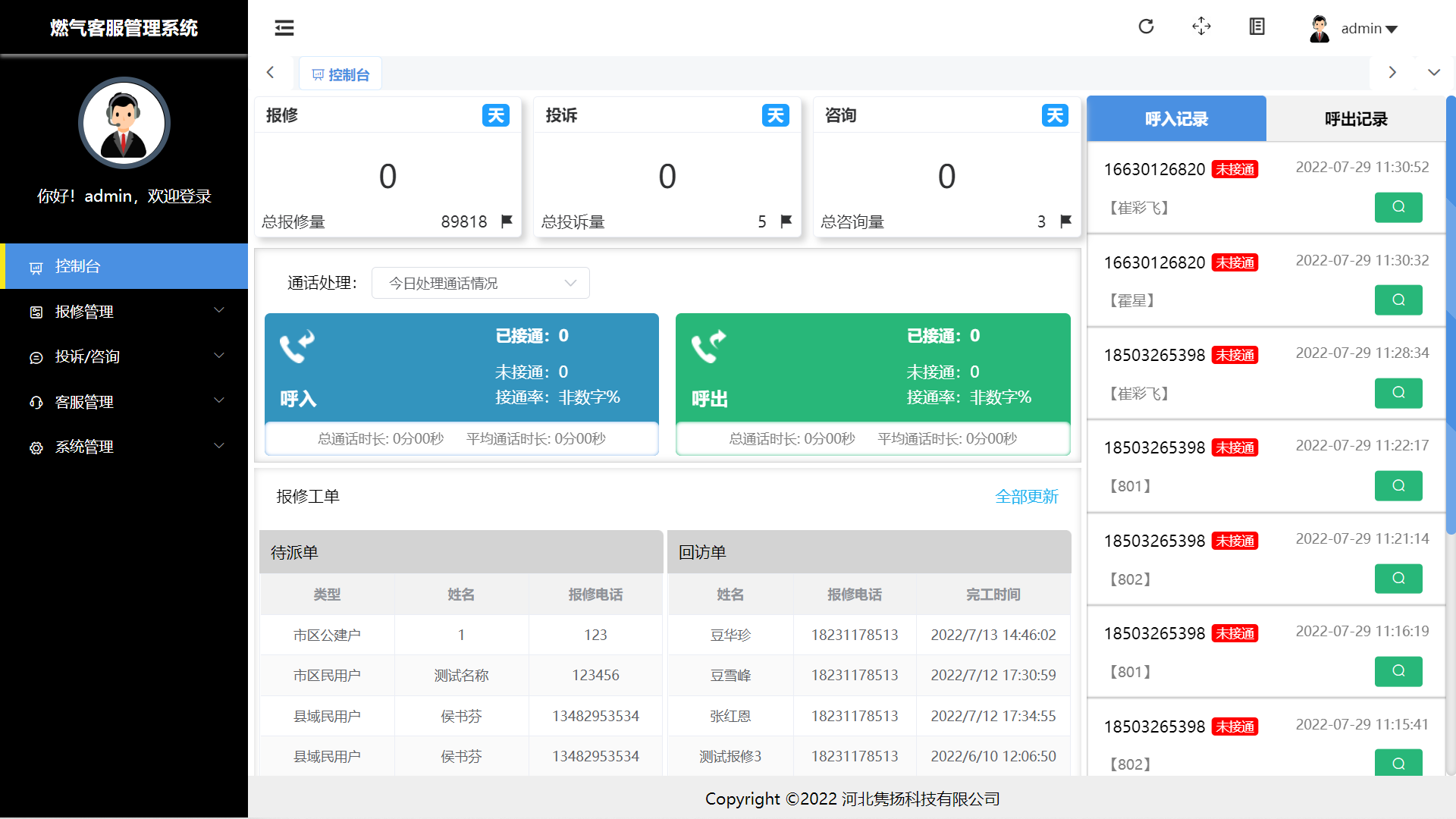The height and width of the screenshot is (819, 1456).
Task: Expand the 系统管理 chevron
Action: [219, 446]
